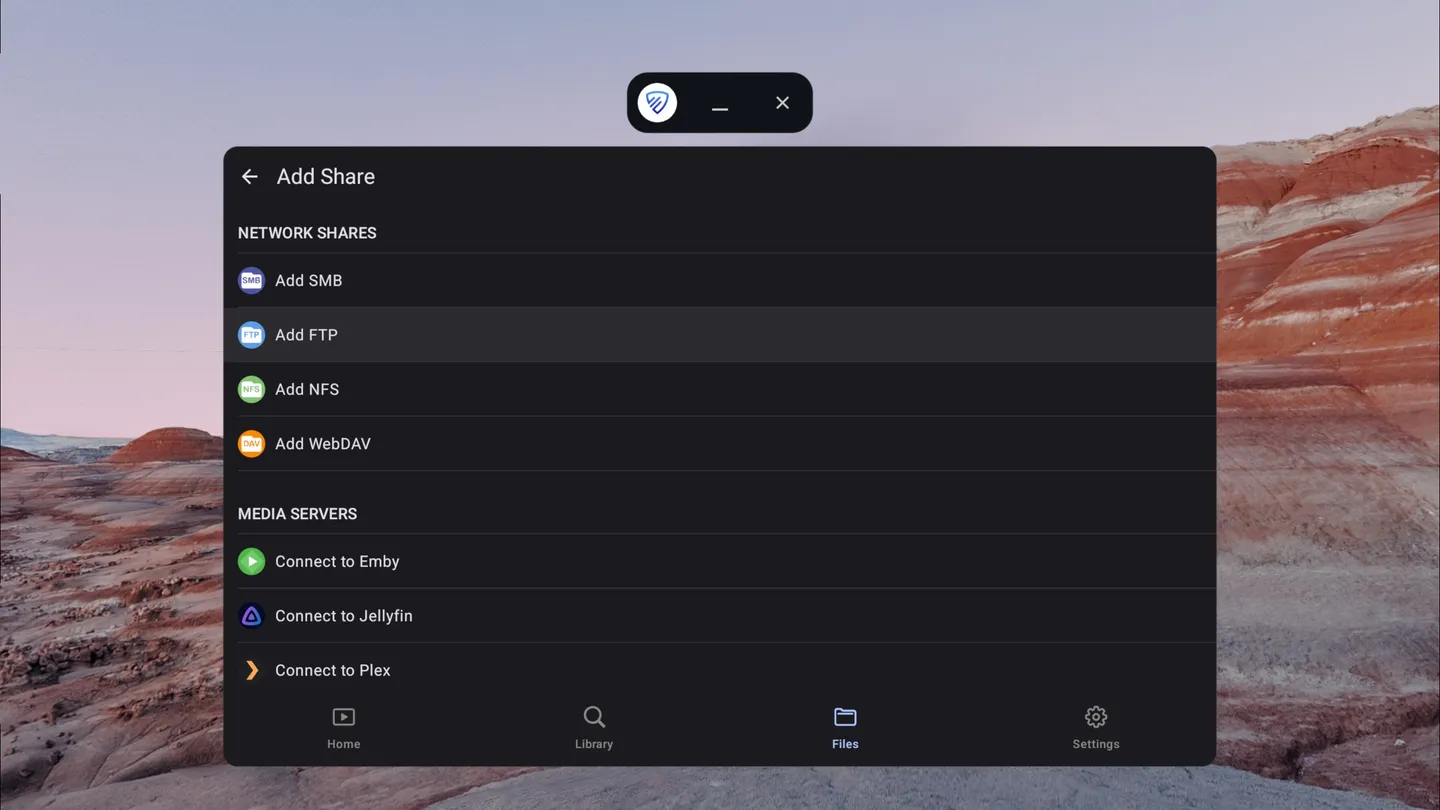Click the Home icon in bottom navigation
1440x810 pixels.
click(343, 717)
